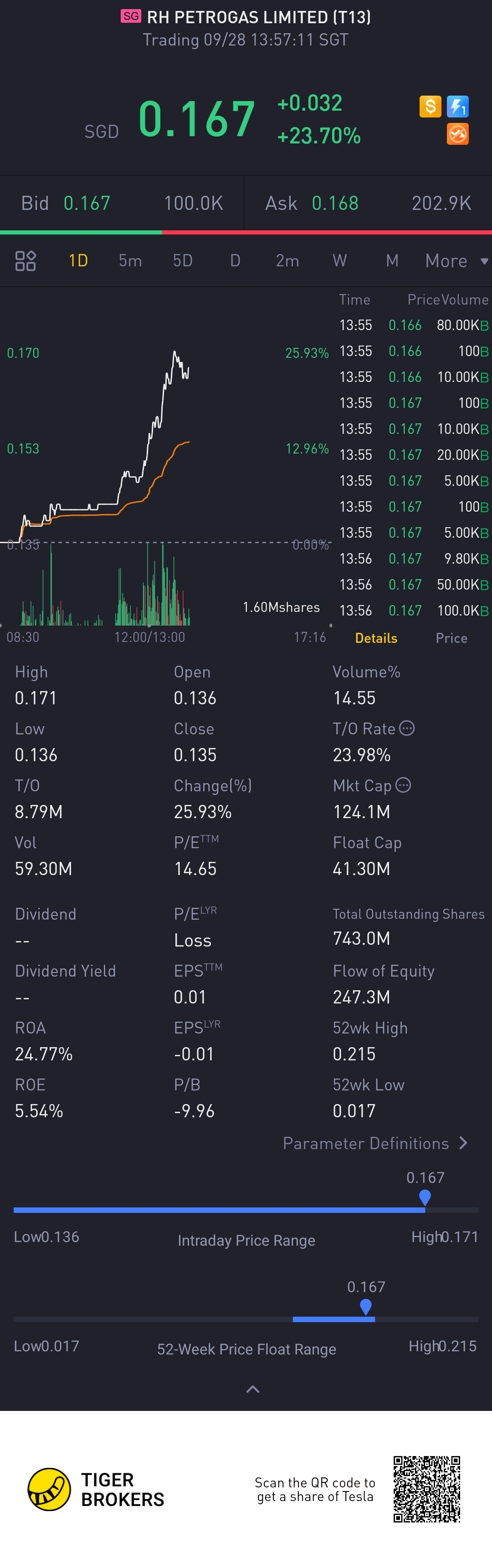Tap the Volume% 14.55 value
This screenshot has height=1568, width=492.
[354, 698]
